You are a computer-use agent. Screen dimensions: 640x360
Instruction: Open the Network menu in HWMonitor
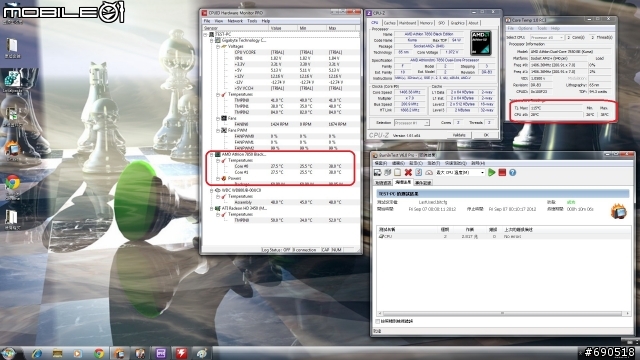pyautogui.click(x=235, y=21)
